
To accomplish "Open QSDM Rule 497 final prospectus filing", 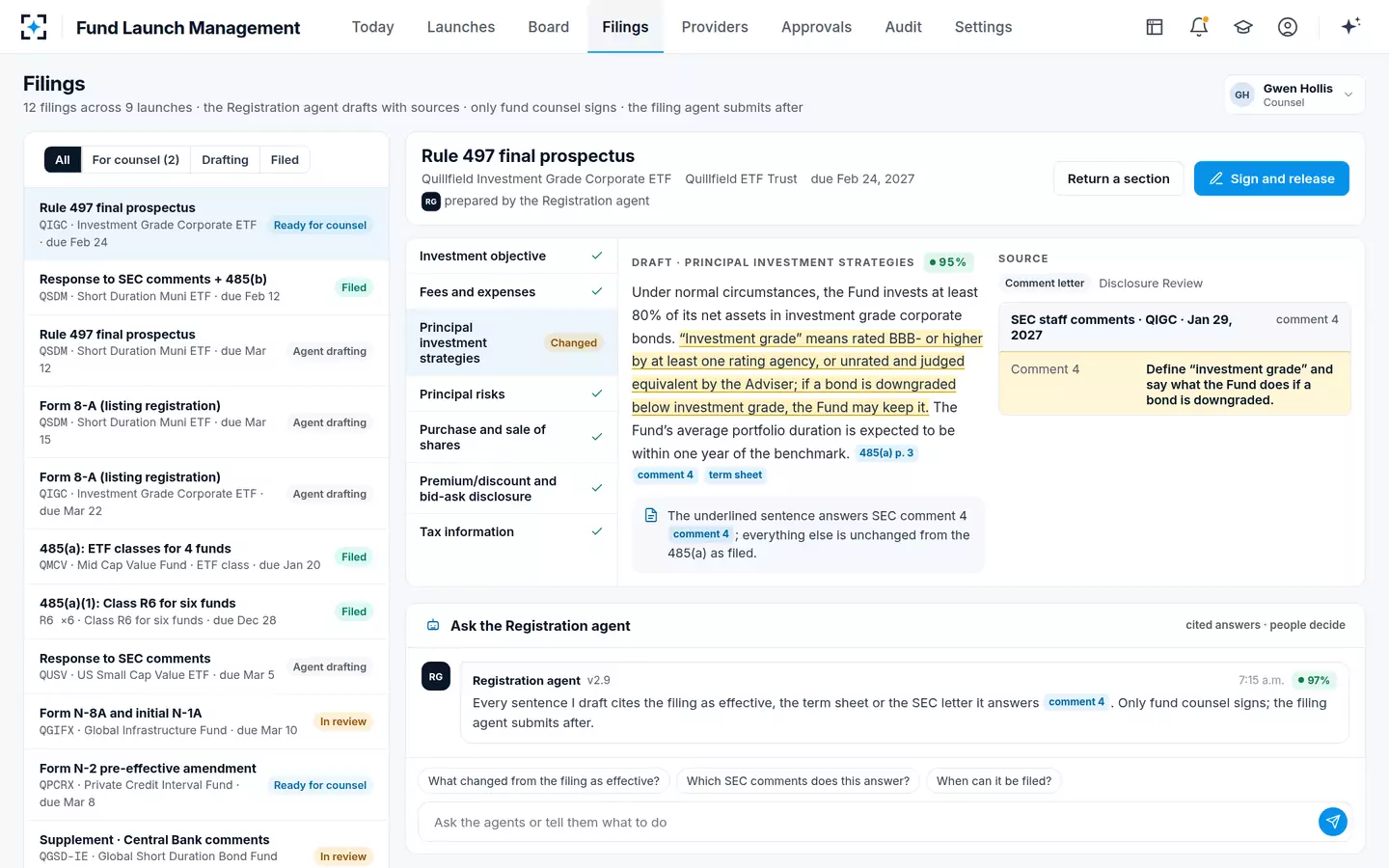I will (x=205, y=351).
